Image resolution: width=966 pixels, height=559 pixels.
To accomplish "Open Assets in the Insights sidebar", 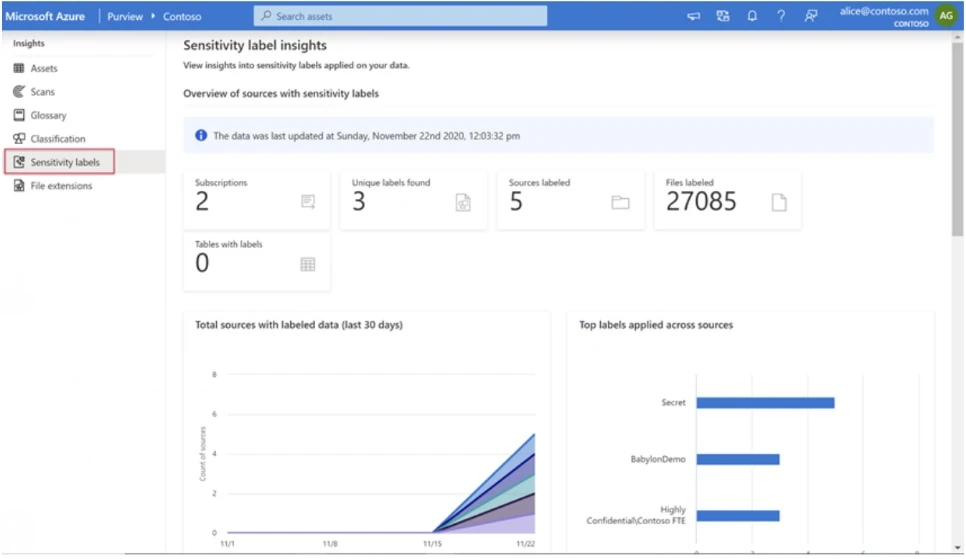I will (x=44, y=68).
